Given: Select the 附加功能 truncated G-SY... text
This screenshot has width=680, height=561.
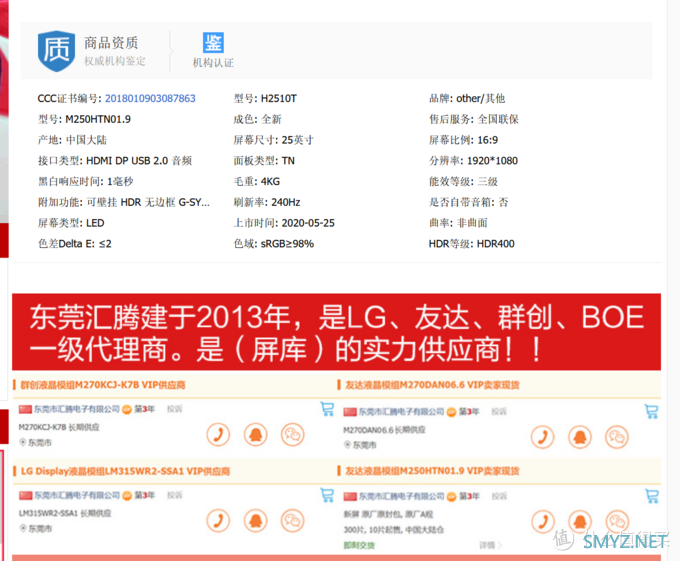Looking at the screenshot, I should pos(124,202).
